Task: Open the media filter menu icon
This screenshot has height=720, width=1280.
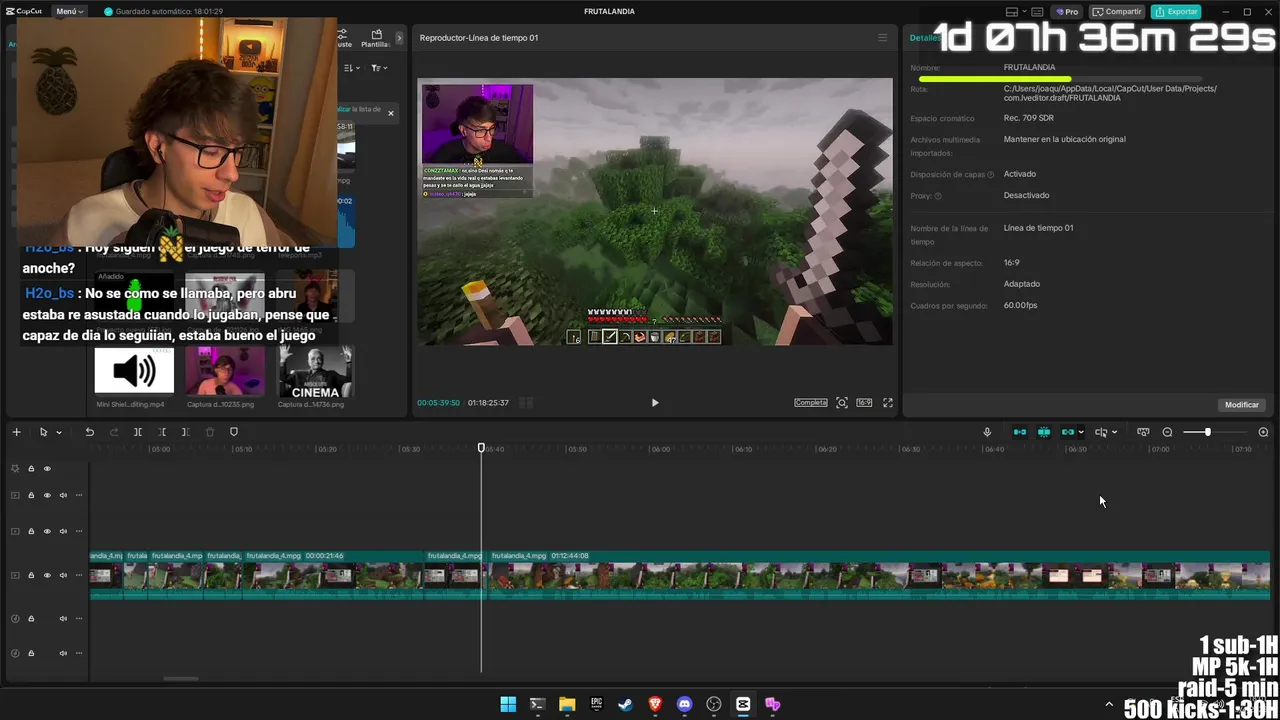Action: point(379,68)
